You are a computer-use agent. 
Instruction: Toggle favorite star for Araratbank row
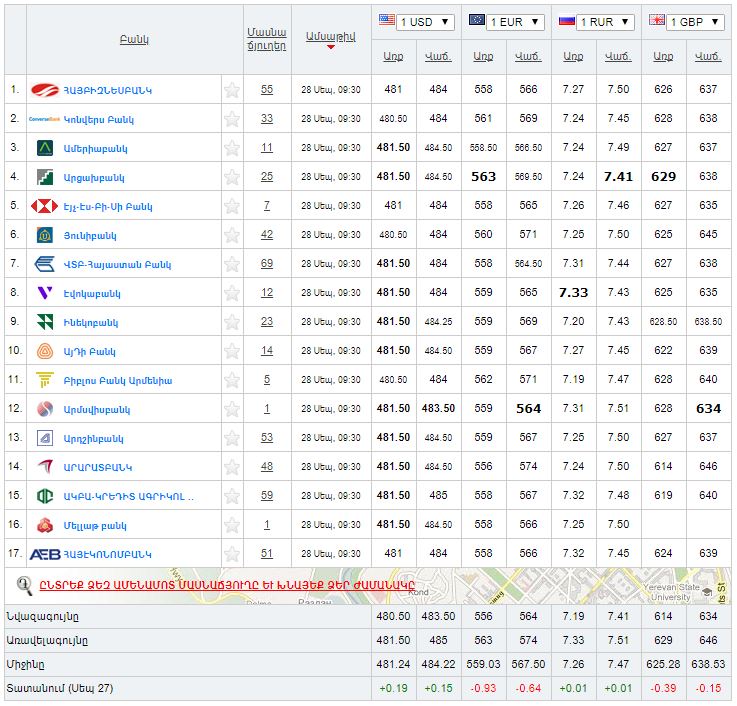coord(232,467)
